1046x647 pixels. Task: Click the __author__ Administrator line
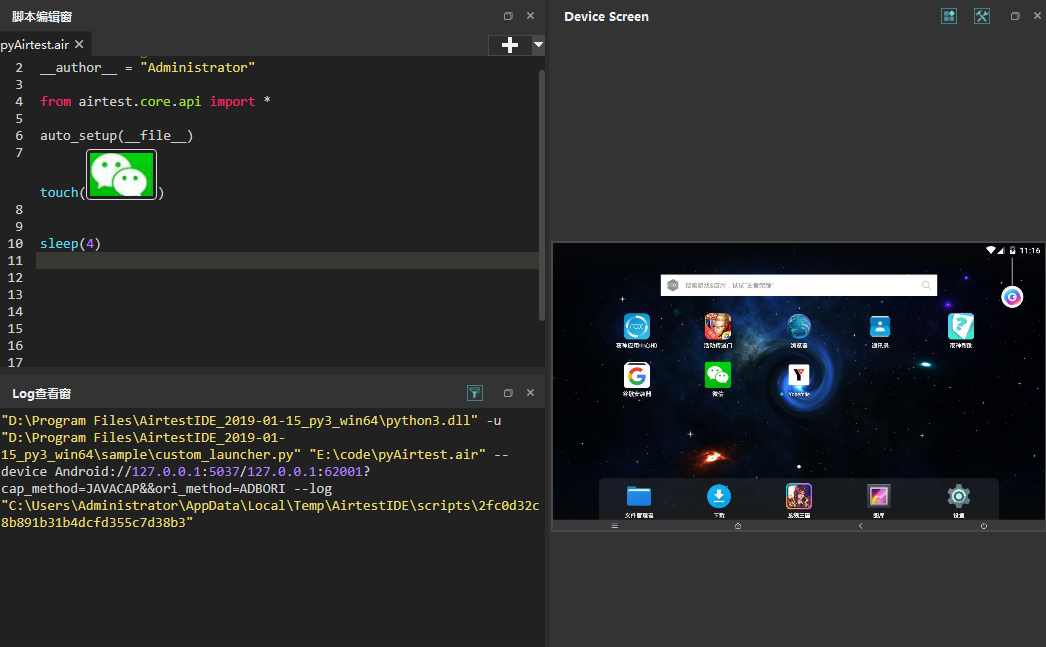[147, 67]
